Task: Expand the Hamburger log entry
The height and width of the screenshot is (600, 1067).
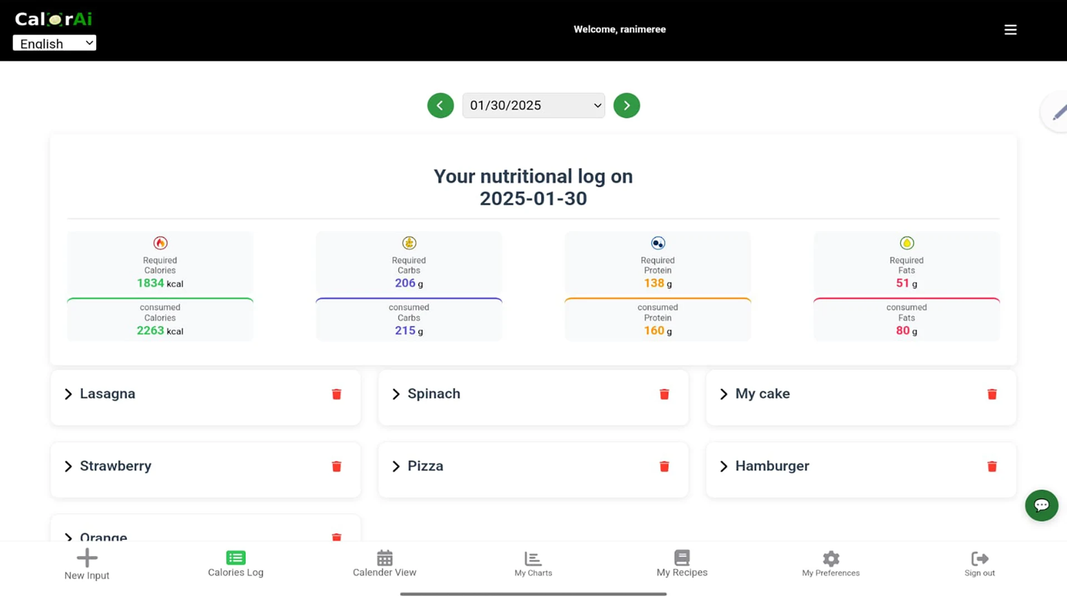Action: [x=723, y=466]
